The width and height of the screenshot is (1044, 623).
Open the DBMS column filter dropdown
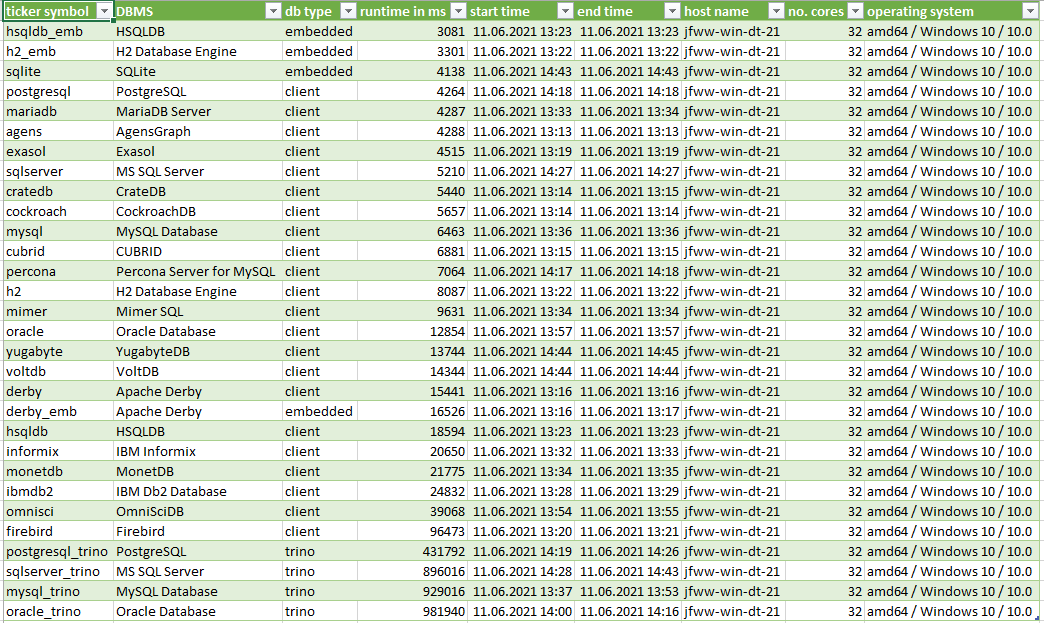pyautogui.click(x=273, y=11)
